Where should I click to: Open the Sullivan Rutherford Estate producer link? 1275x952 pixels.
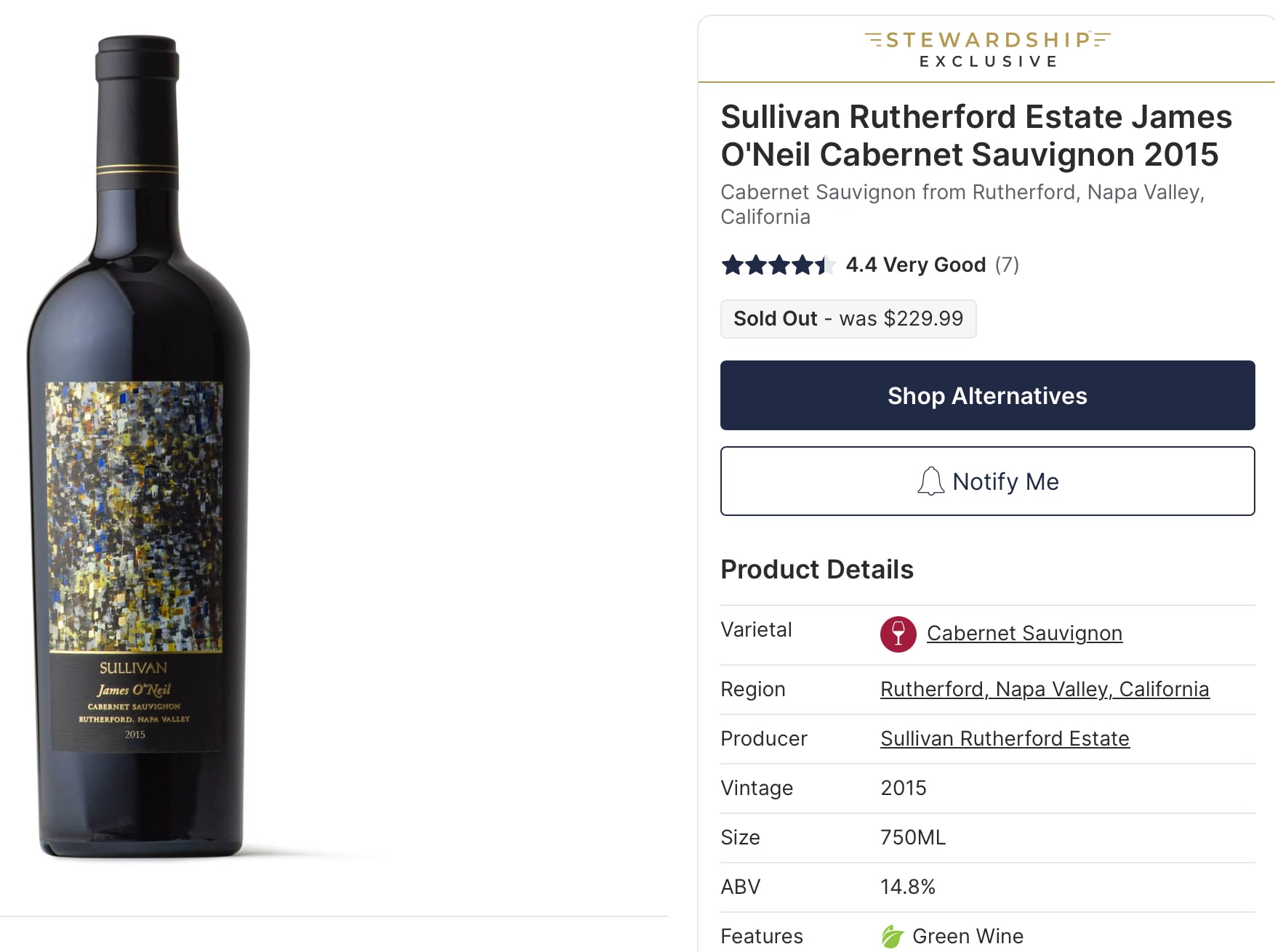(x=1005, y=738)
